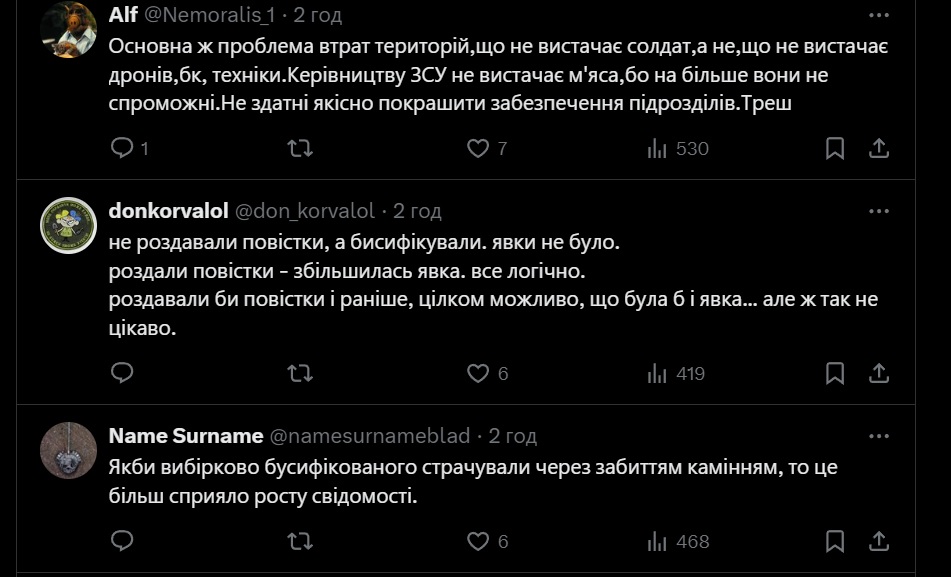
Task: Share Alf's post
Action: click(x=879, y=148)
